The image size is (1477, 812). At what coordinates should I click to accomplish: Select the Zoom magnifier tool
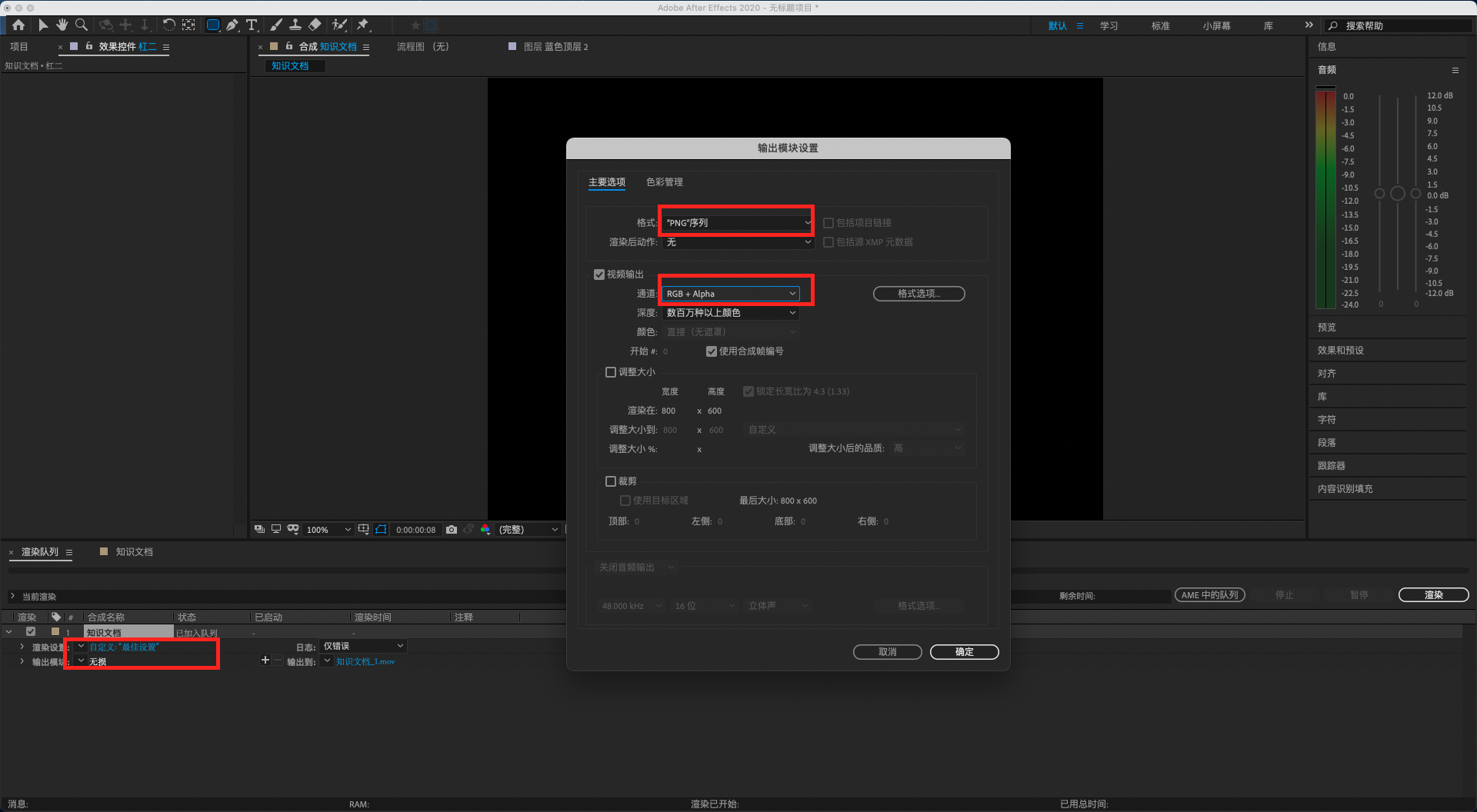click(82, 25)
